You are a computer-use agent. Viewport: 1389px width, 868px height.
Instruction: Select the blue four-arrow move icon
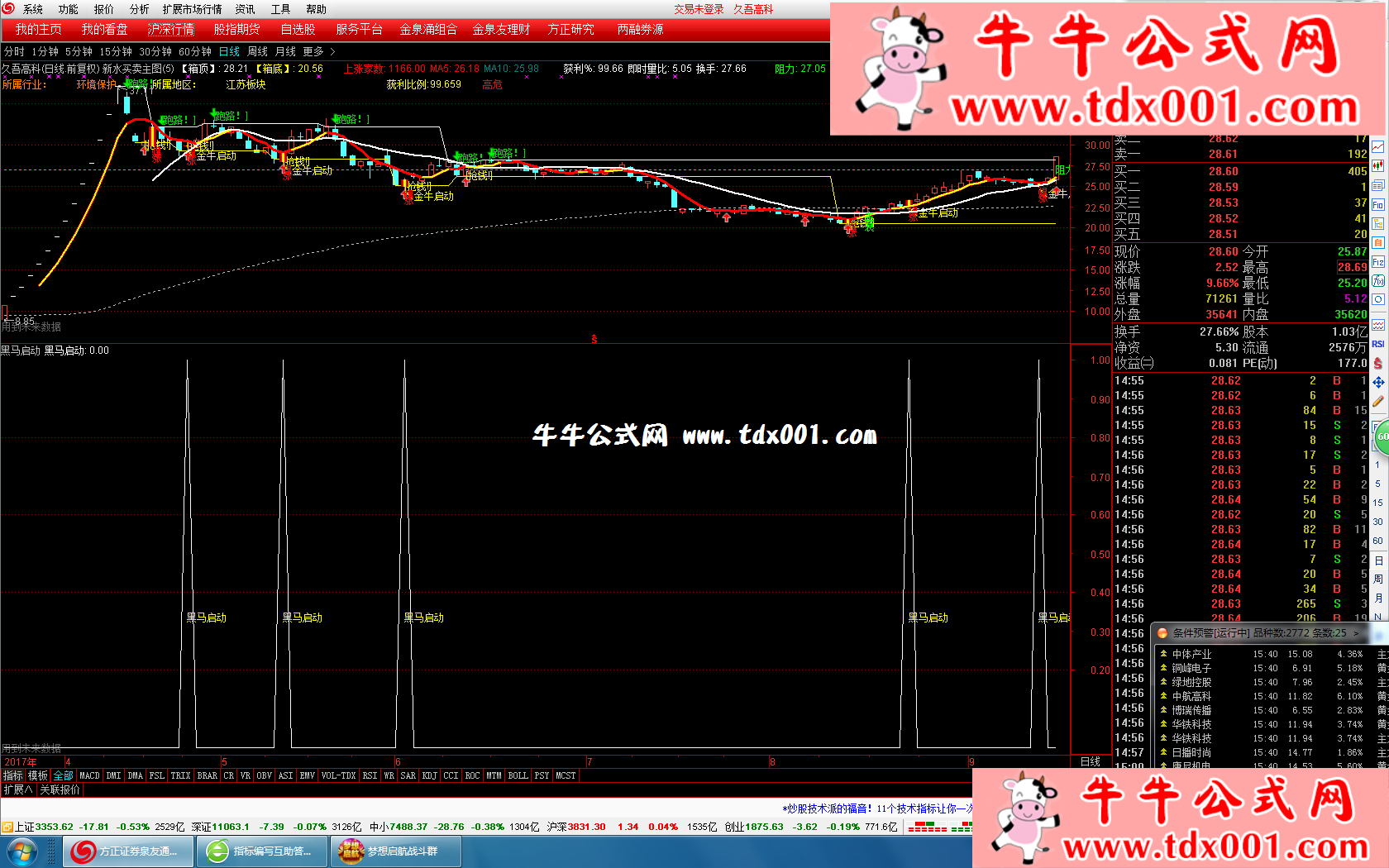click(x=1378, y=382)
